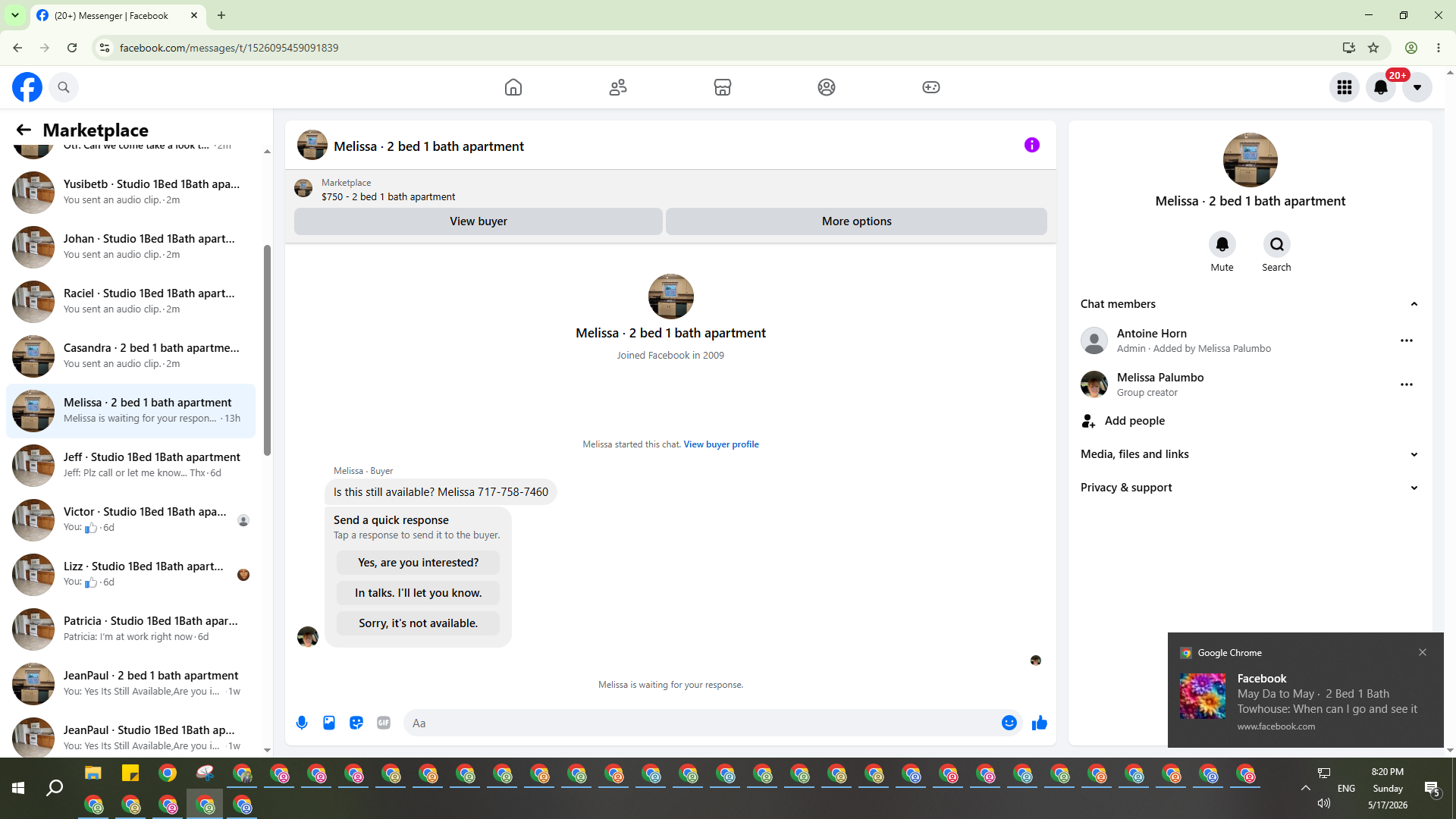The width and height of the screenshot is (1456, 819).
Task: Open member options for Antoine Horn
Action: pyautogui.click(x=1407, y=340)
